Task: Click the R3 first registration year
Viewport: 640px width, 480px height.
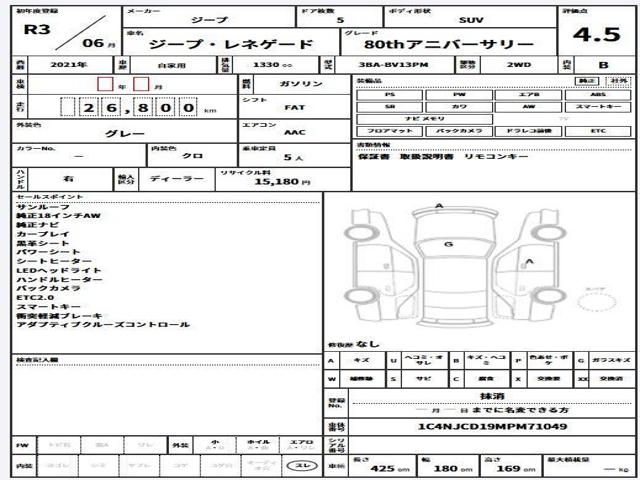Action: click(x=37, y=29)
